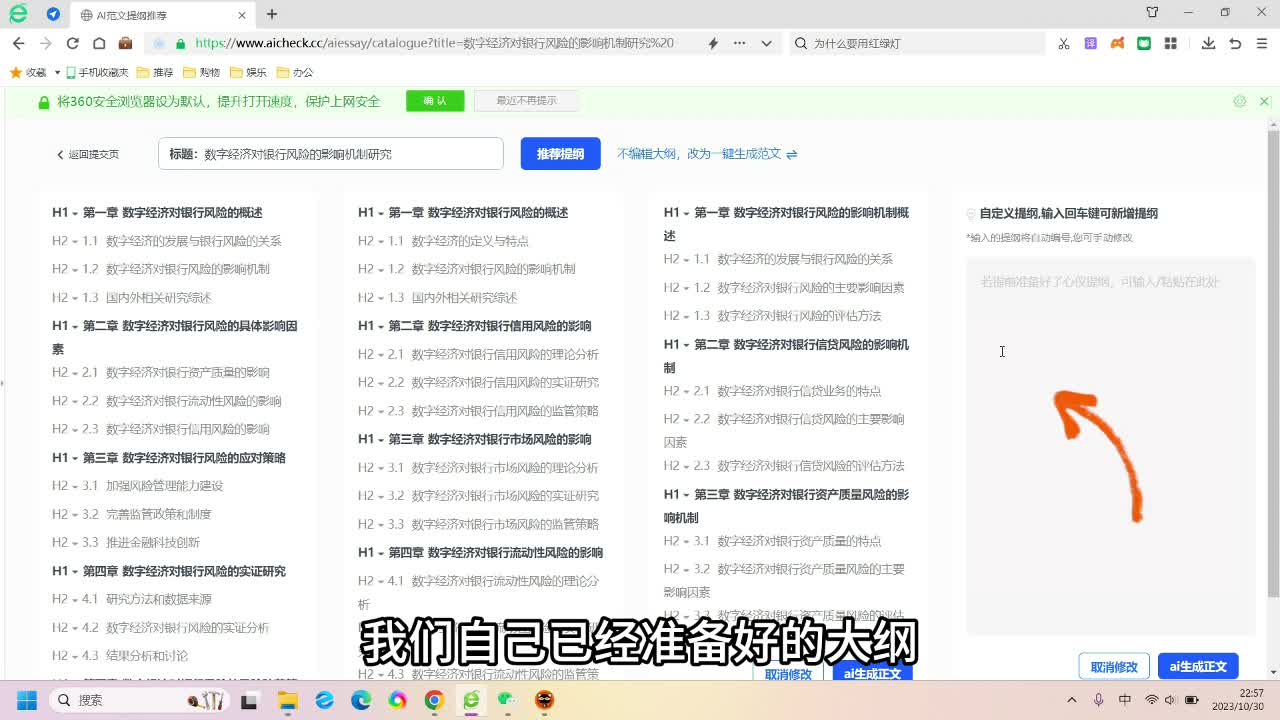Open a new browser tab
Viewport: 1280px width, 720px height.
(x=272, y=14)
